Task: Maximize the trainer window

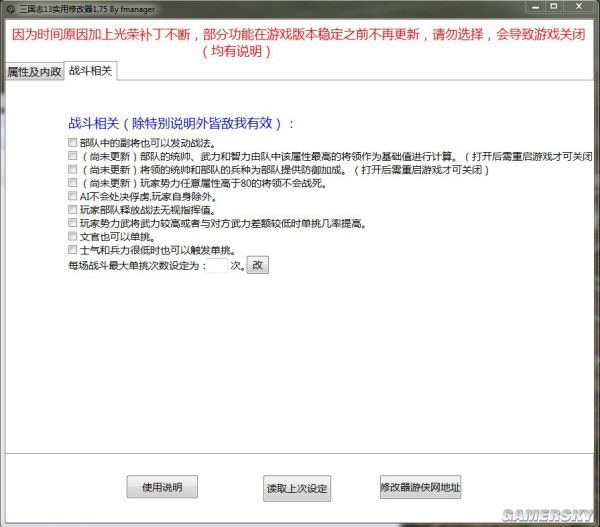Action: [x=554, y=7]
